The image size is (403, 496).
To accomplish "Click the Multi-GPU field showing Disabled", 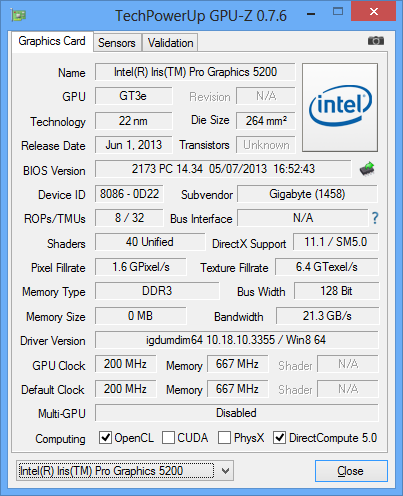I will (x=237, y=413).
